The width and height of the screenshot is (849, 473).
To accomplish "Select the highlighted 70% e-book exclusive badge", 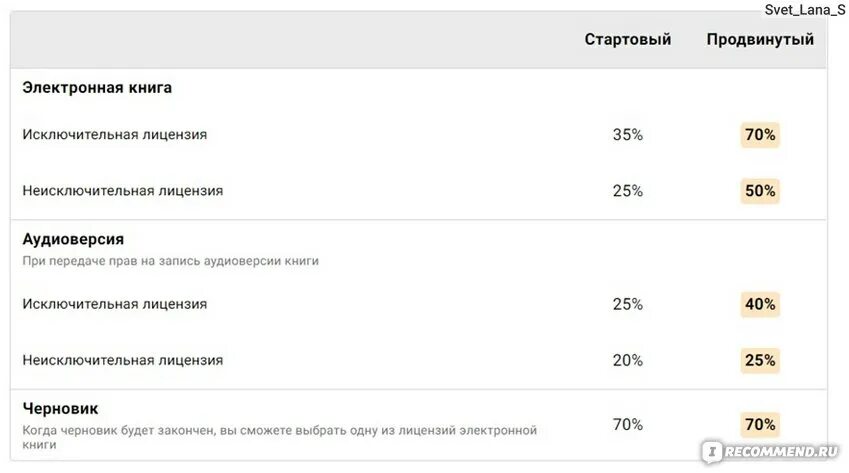I will coord(760,134).
